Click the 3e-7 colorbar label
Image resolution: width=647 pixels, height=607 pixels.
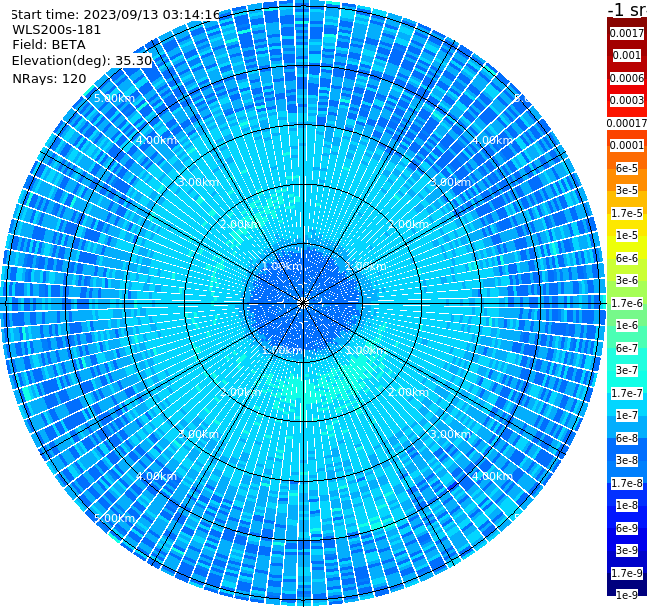627,370
